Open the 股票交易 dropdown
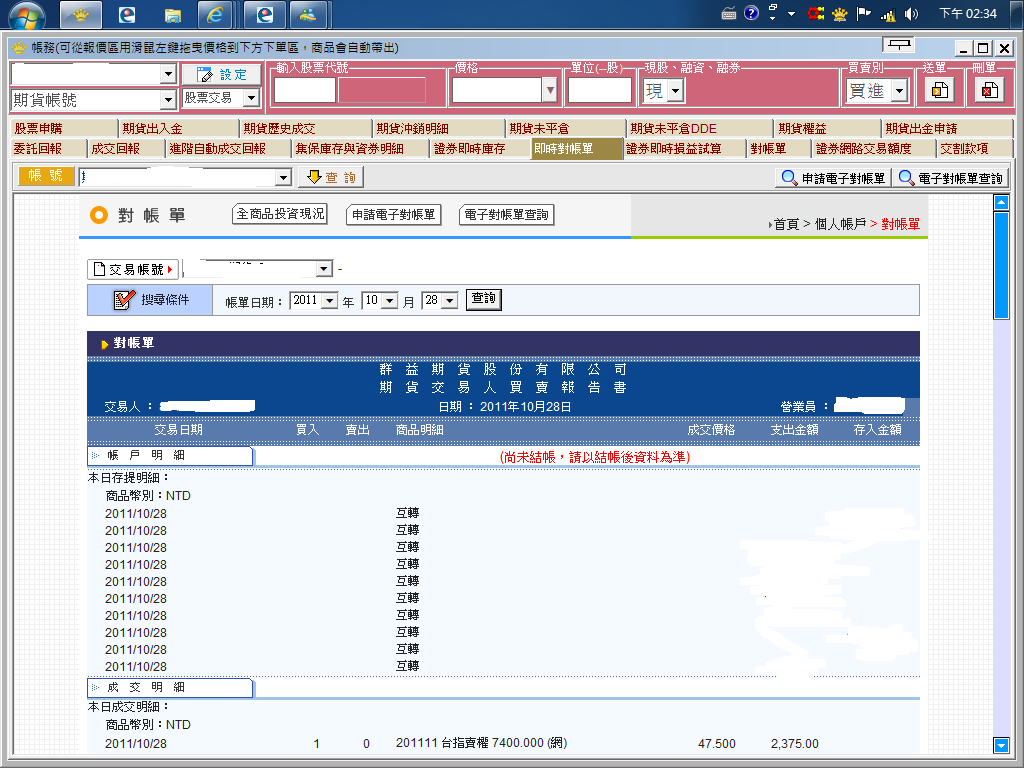The height and width of the screenshot is (768, 1024). tap(251, 98)
